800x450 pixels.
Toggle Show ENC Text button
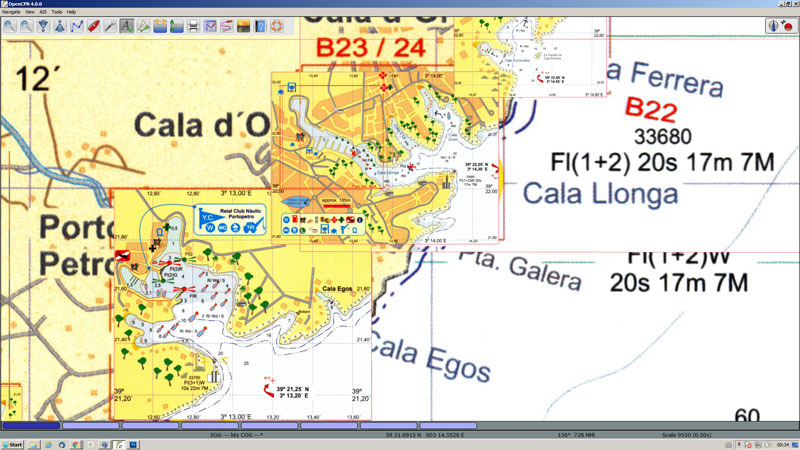[x=128, y=25]
